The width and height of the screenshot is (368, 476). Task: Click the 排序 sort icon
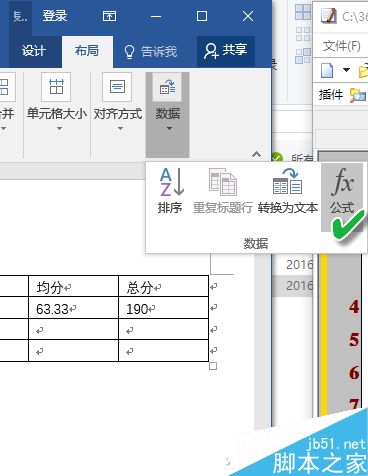point(170,191)
